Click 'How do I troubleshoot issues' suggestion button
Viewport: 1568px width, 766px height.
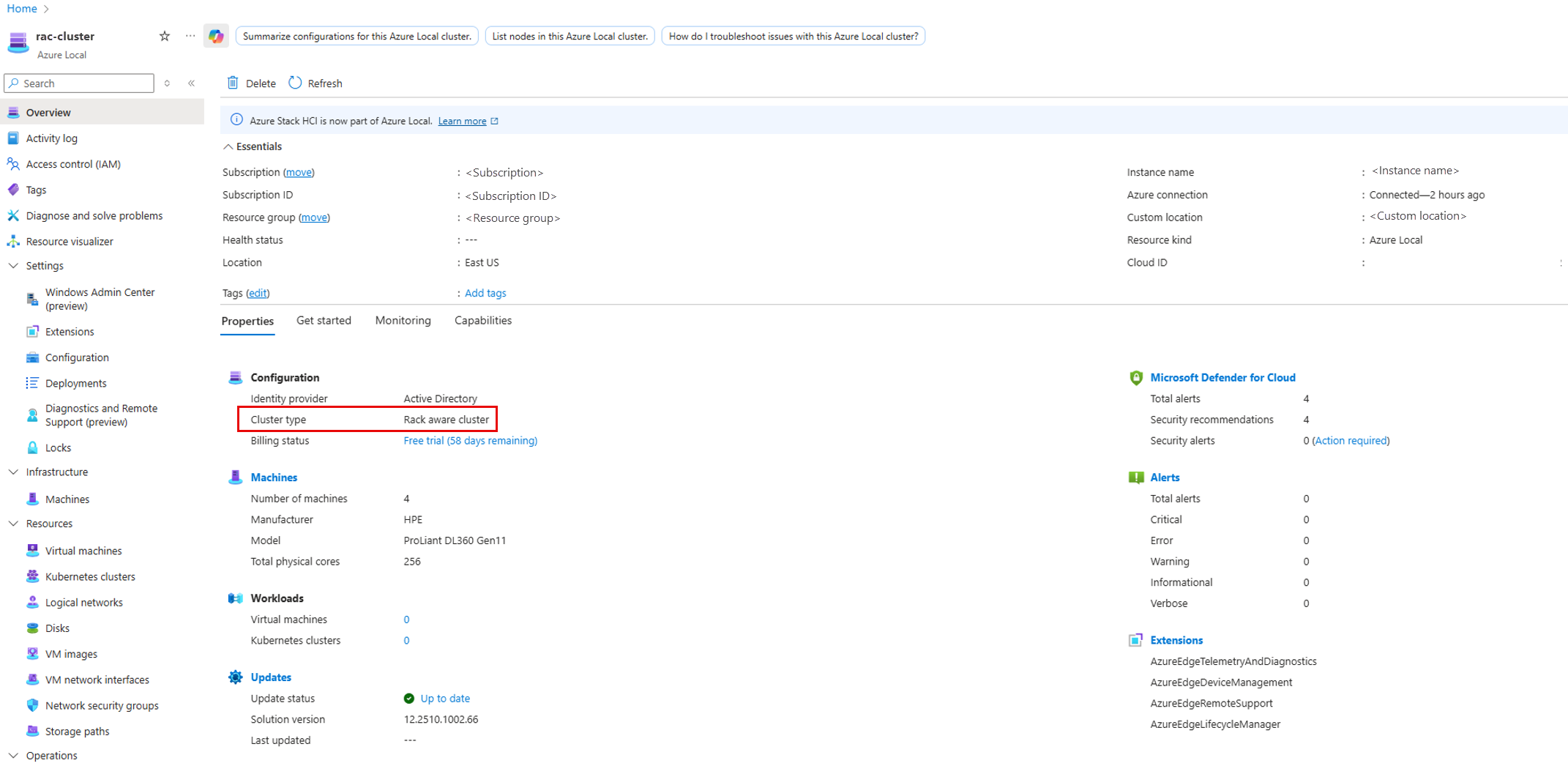794,36
